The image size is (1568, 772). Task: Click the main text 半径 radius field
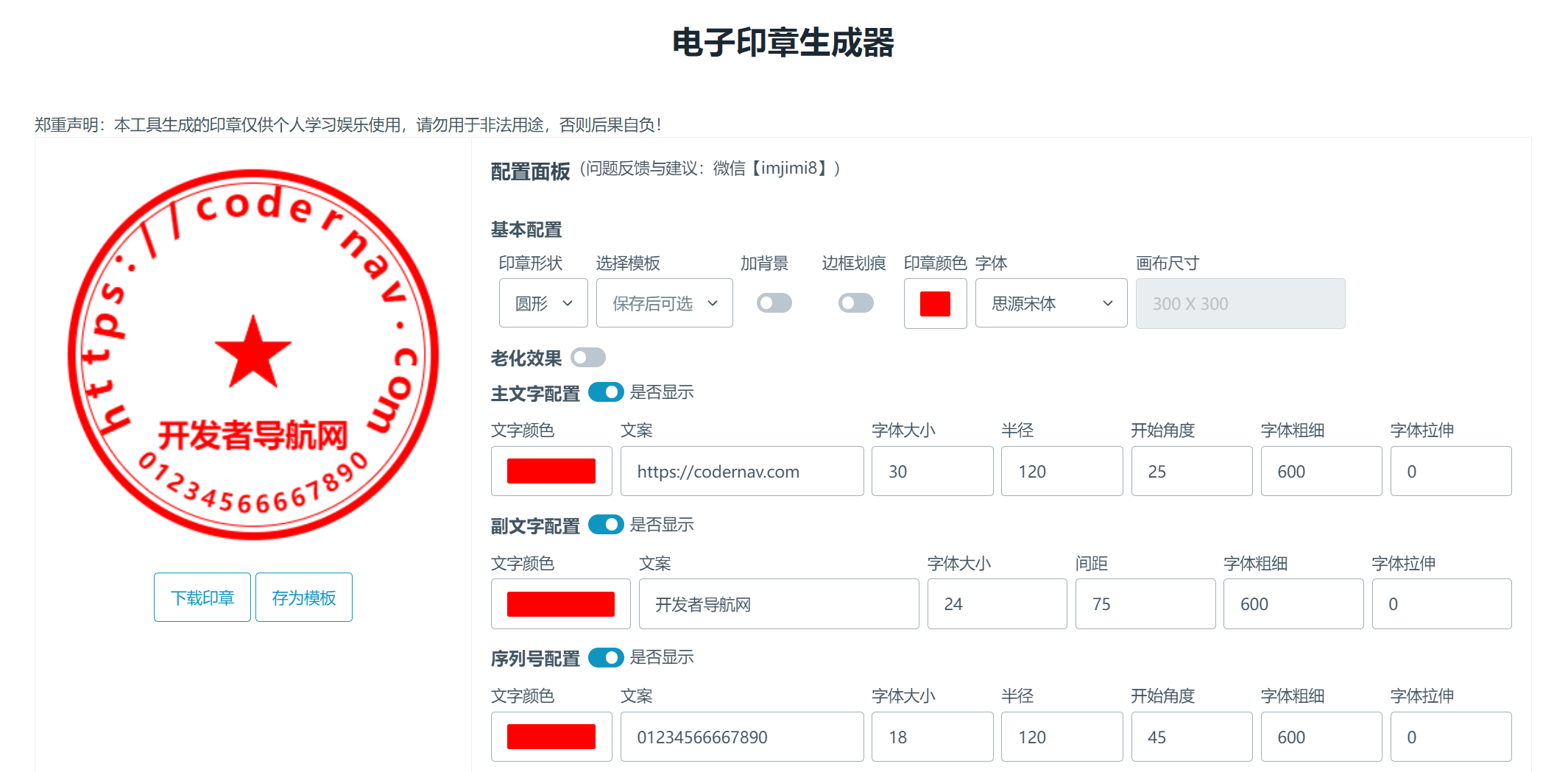pyautogui.click(x=1062, y=471)
